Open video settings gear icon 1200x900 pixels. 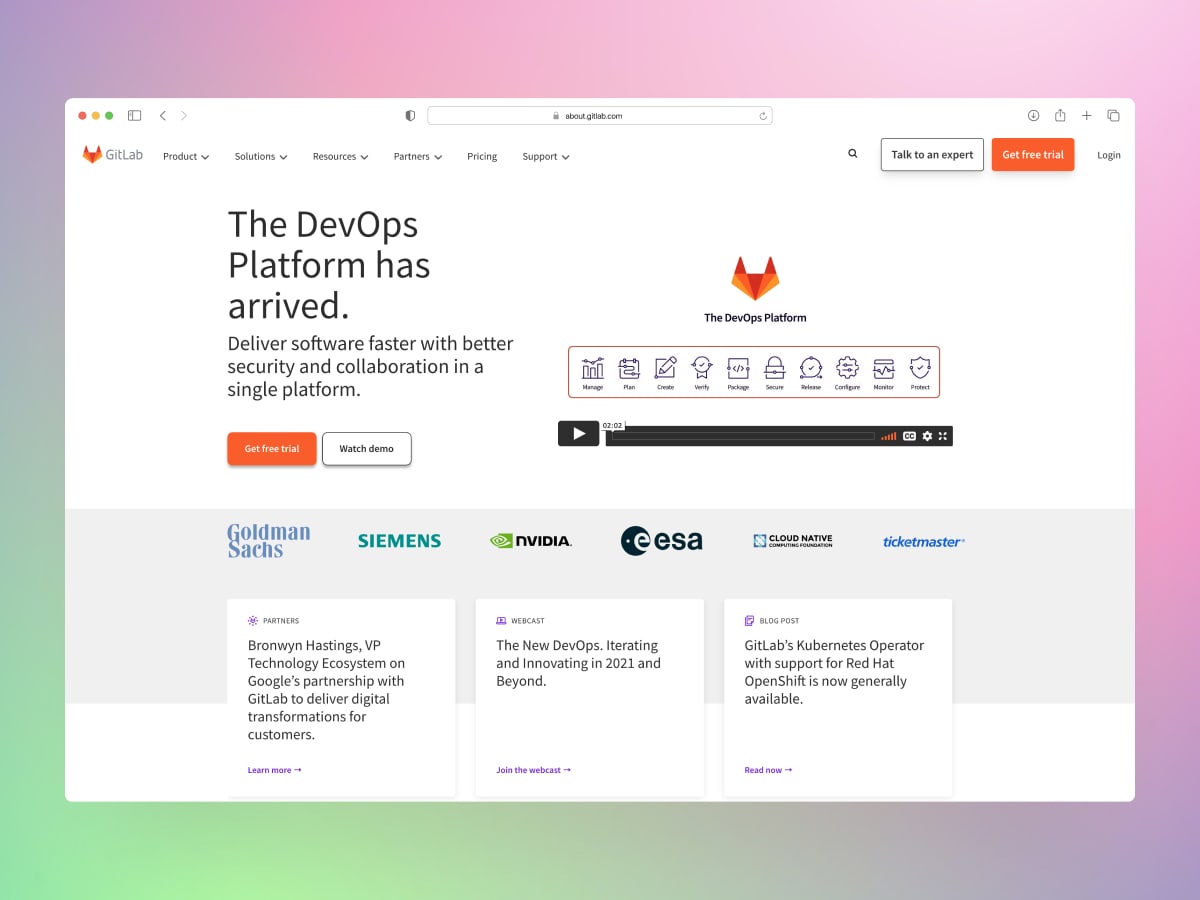coord(927,436)
